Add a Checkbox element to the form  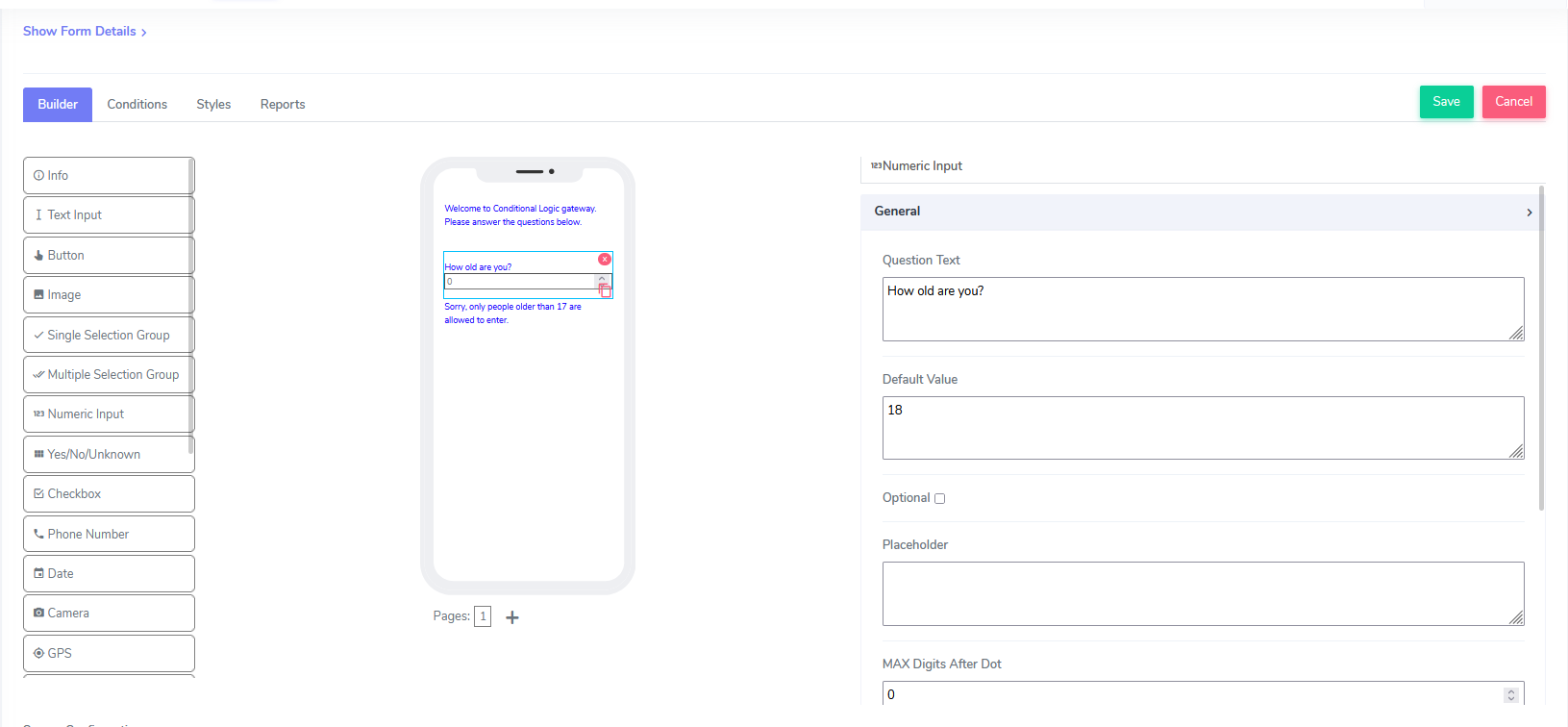[x=109, y=493]
